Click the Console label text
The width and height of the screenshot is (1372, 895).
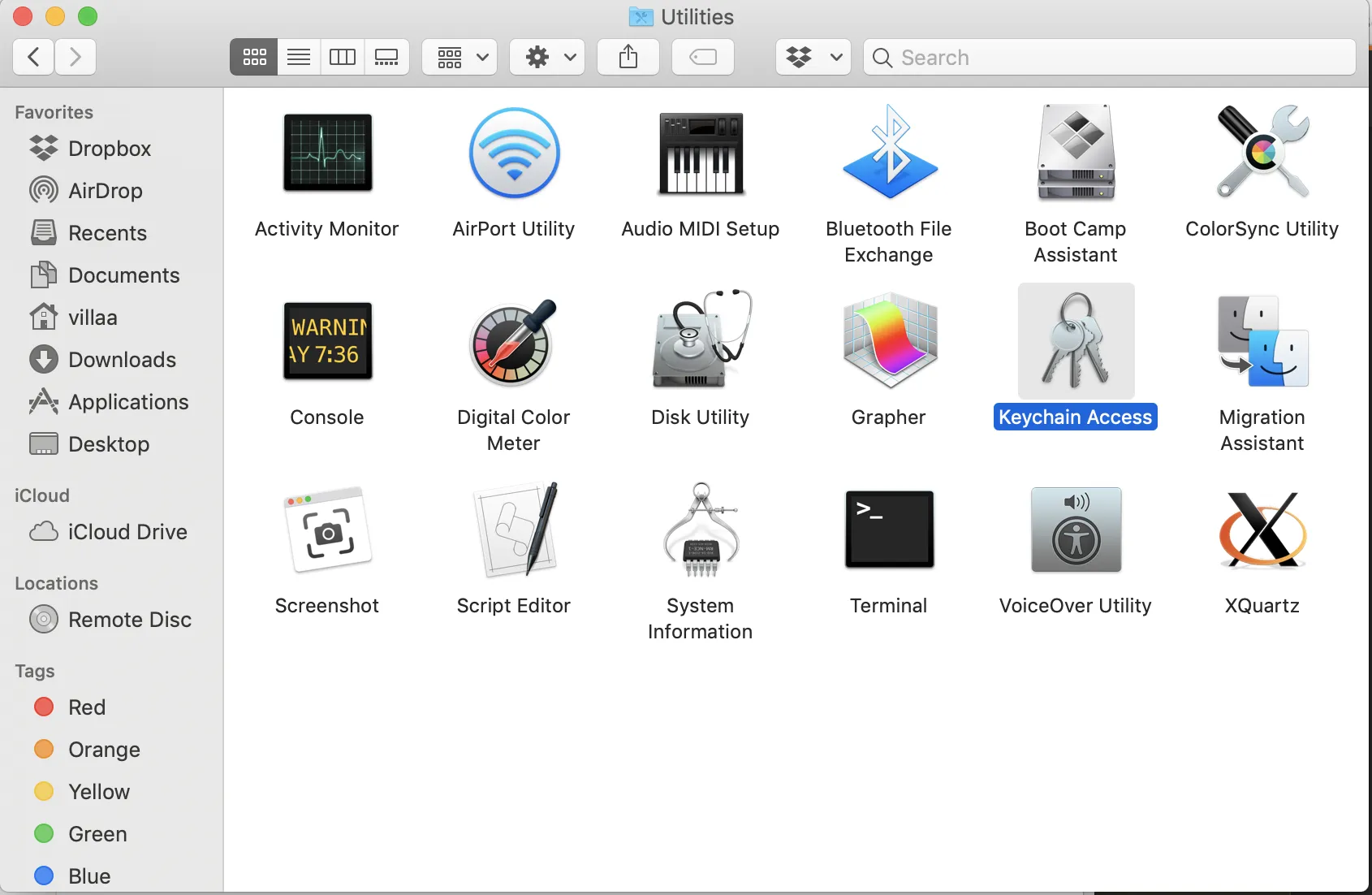coord(327,417)
